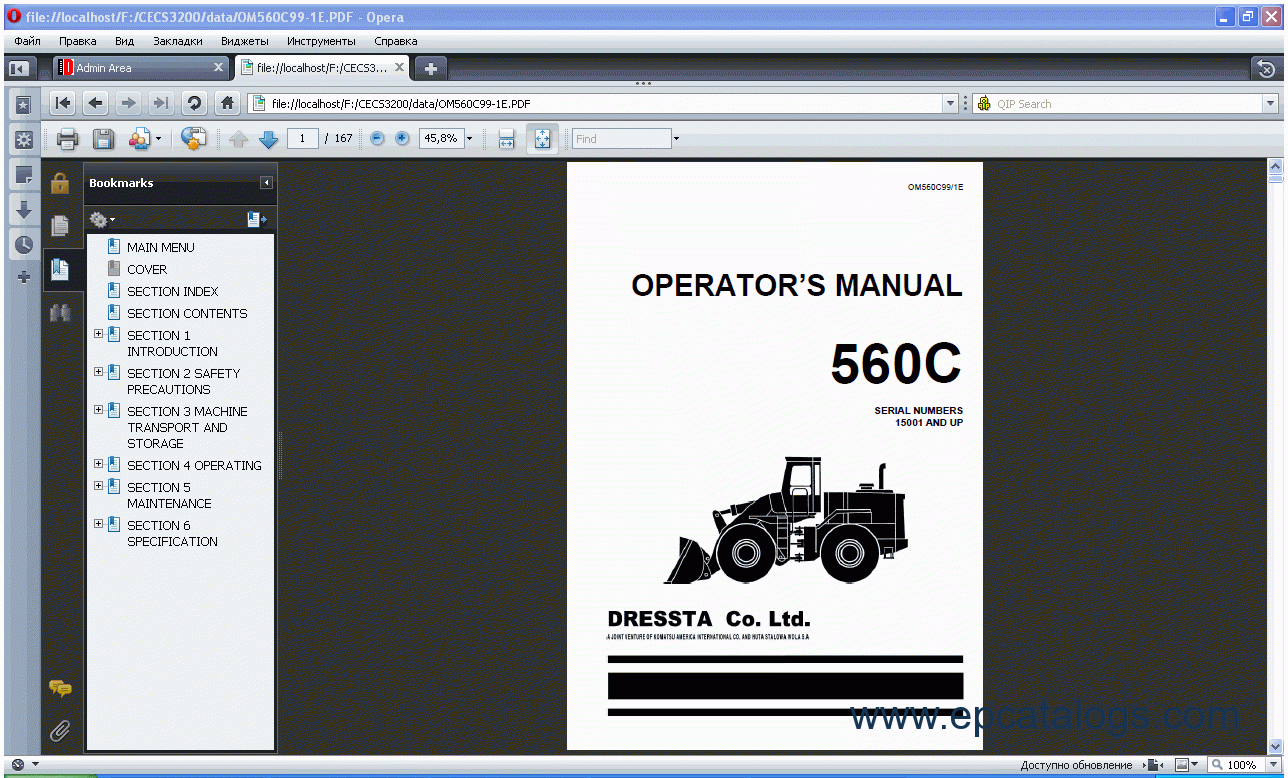Show the page thumbnails pane icon
This screenshot has height=778, width=1288.
pyautogui.click(x=60, y=226)
